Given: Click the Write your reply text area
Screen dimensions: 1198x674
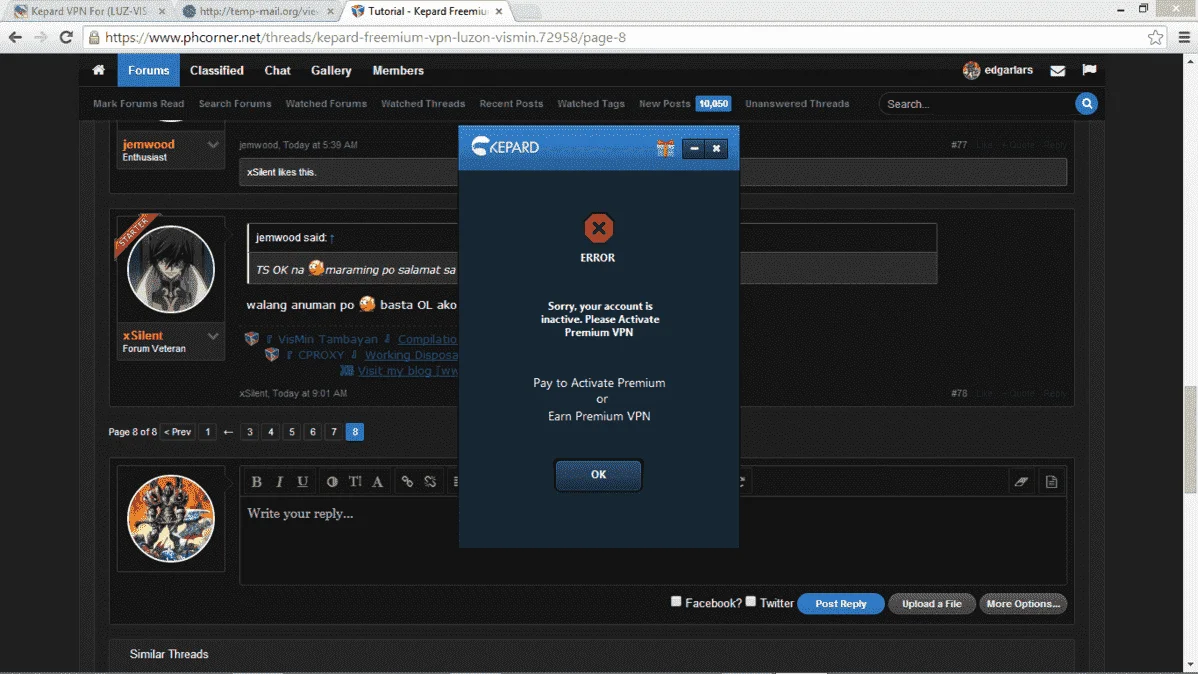Looking at the screenshot, I should coord(653,540).
